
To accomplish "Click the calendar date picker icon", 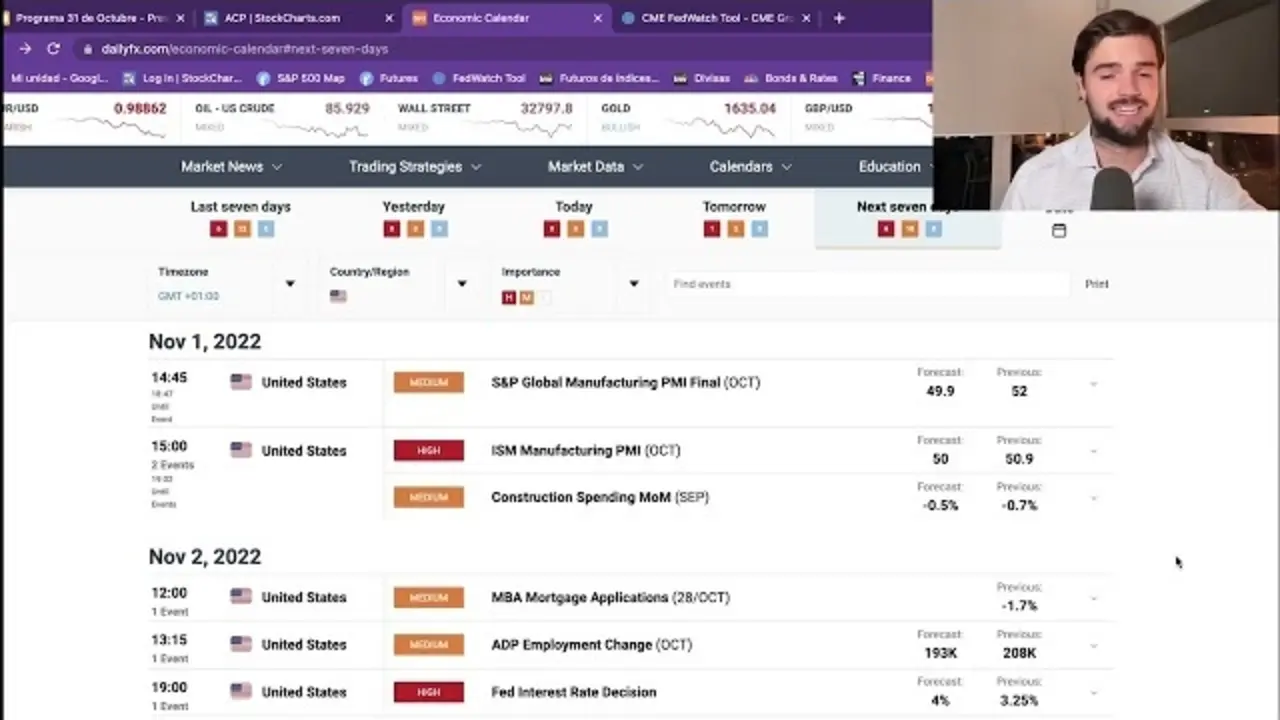I will click(x=1059, y=231).
